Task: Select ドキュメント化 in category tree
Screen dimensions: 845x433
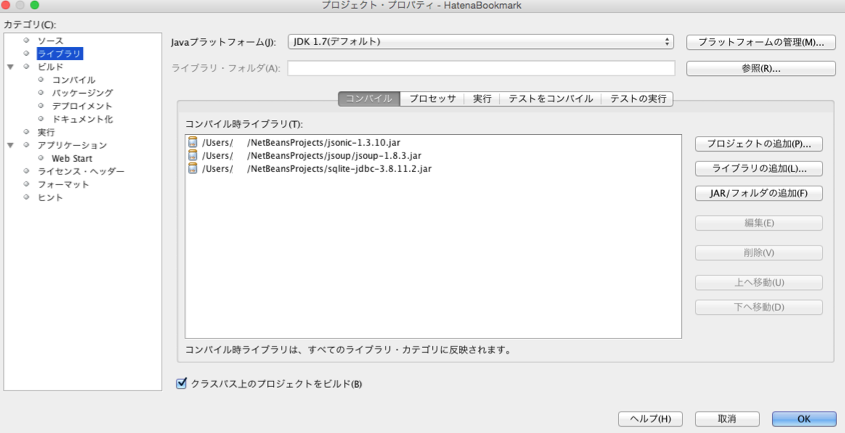Action: [x=82, y=119]
